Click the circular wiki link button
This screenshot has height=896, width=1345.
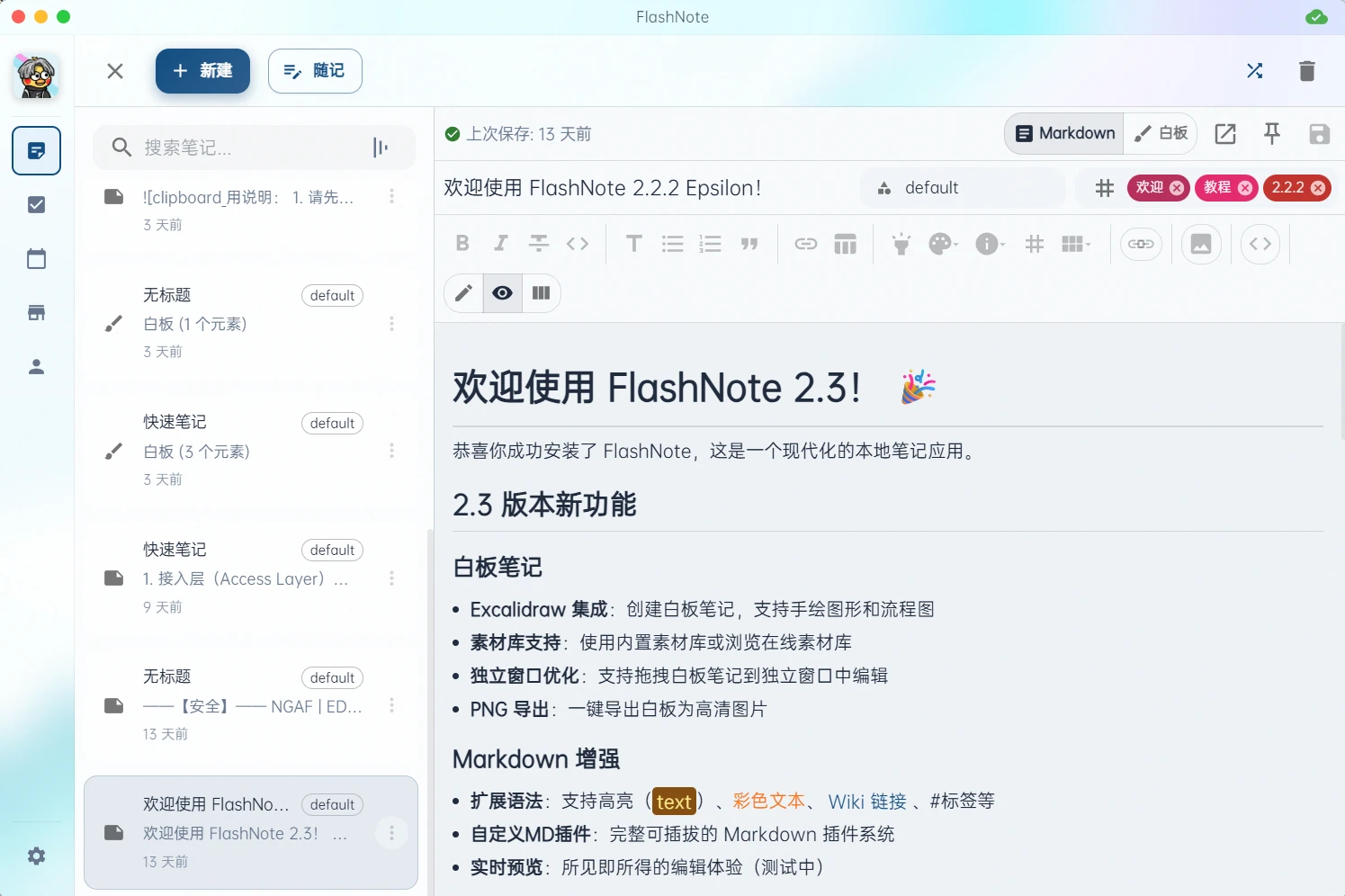tap(1141, 244)
